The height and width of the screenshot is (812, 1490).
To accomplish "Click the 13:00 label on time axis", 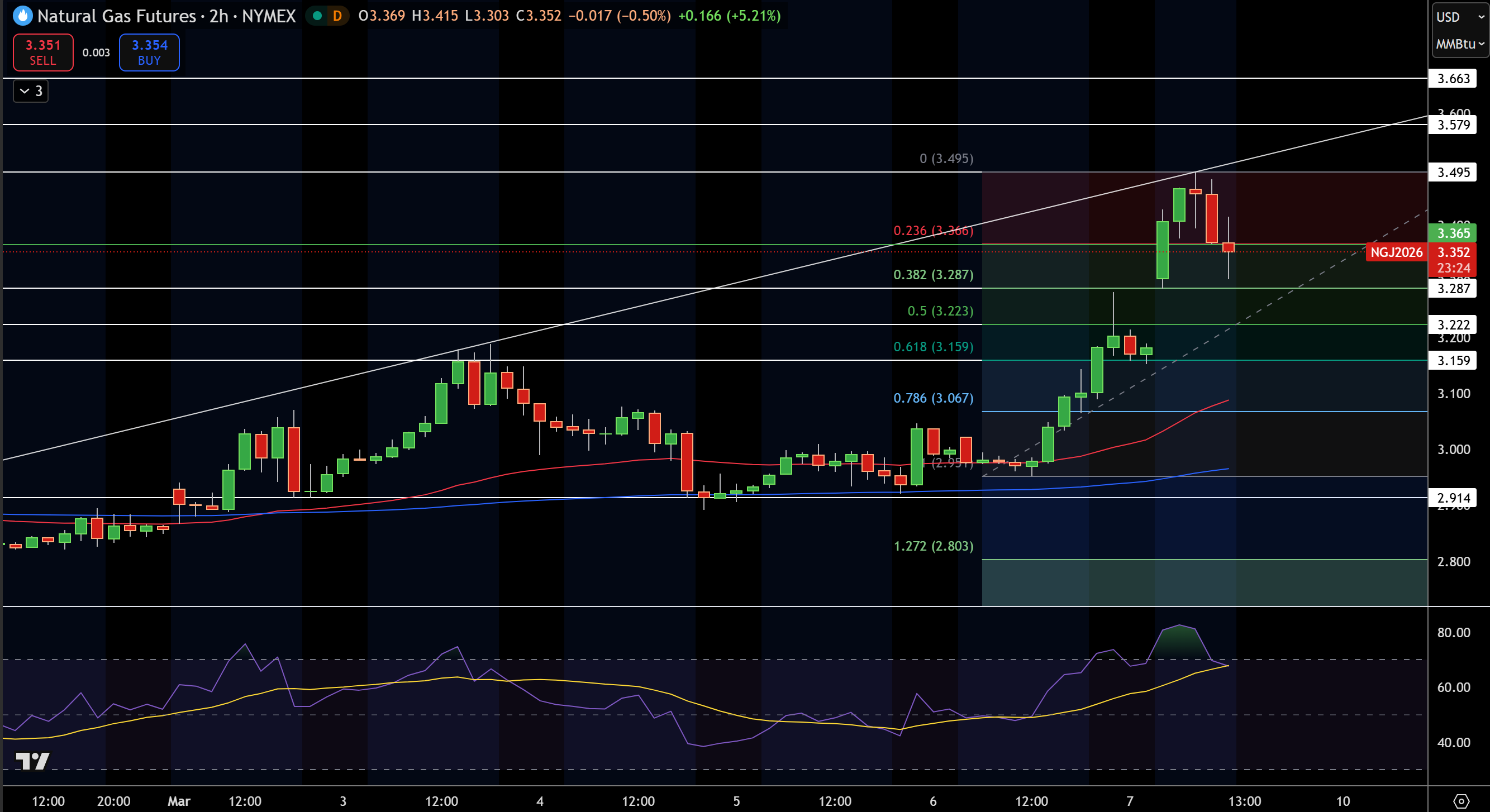I will click(1244, 801).
